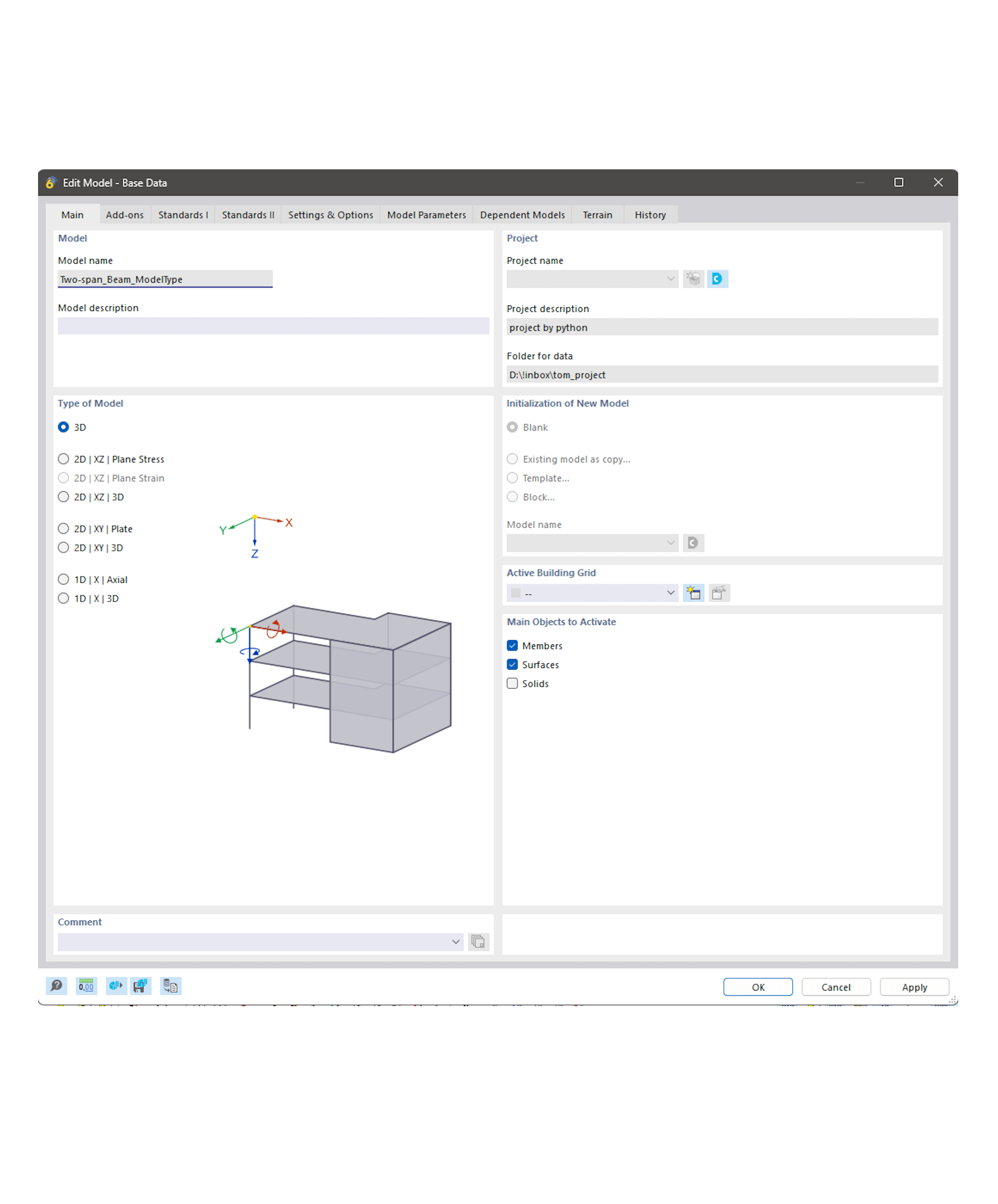This screenshot has width=998, height=1204.
Task: Uncheck the Surfaces checkbox
Action: coord(513,665)
